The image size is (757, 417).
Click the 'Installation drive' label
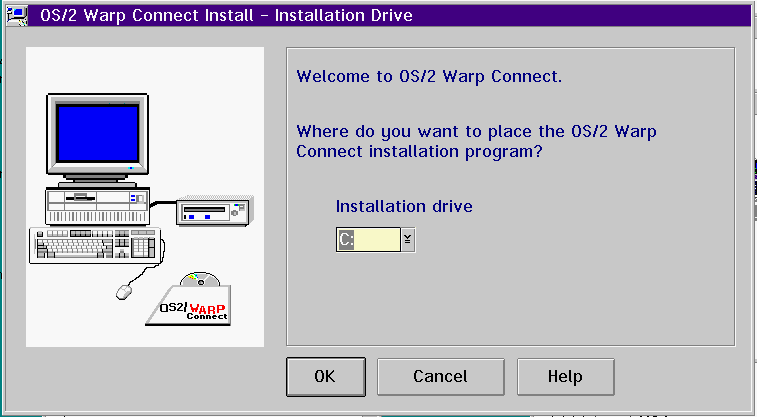[x=404, y=207]
